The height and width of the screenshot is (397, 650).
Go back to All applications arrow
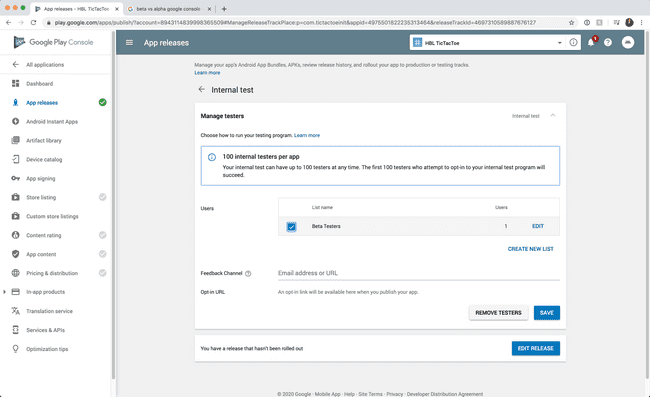tap(16, 64)
